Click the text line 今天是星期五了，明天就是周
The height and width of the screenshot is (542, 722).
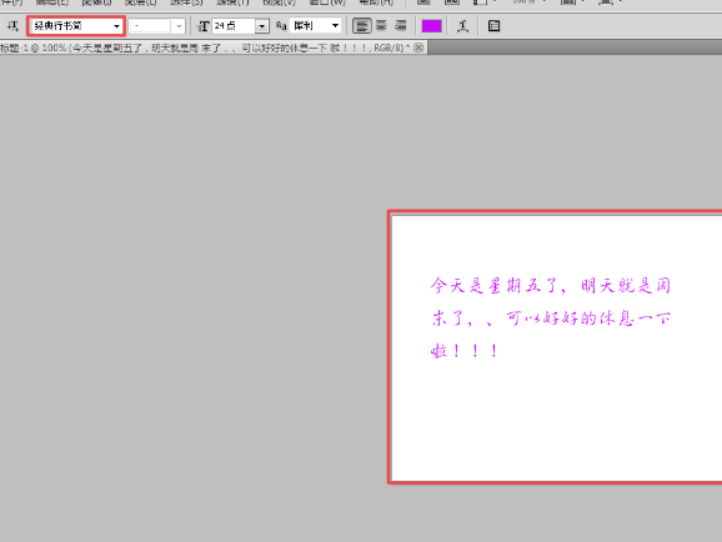(x=551, y=286)
